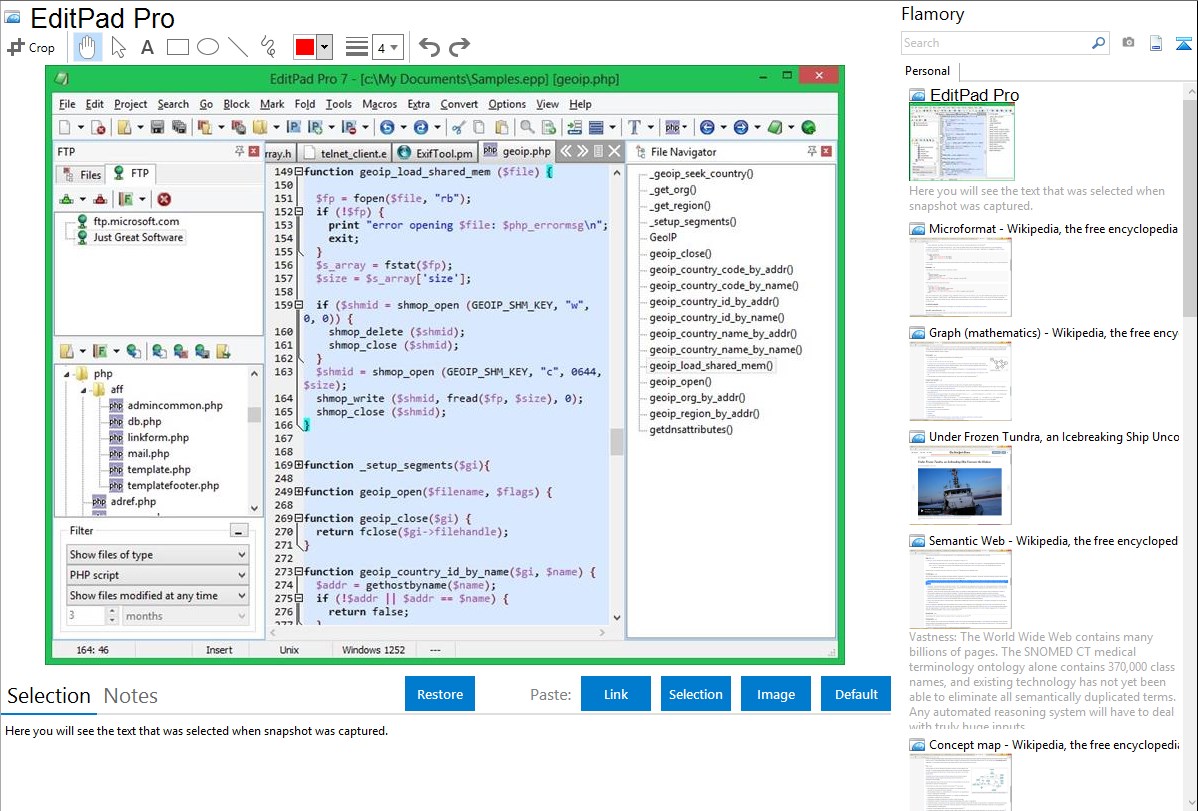The image size is (1198, 811).
Task: Click the magnifier Find icon in EditPad toolbar
Action: [527, 128]
